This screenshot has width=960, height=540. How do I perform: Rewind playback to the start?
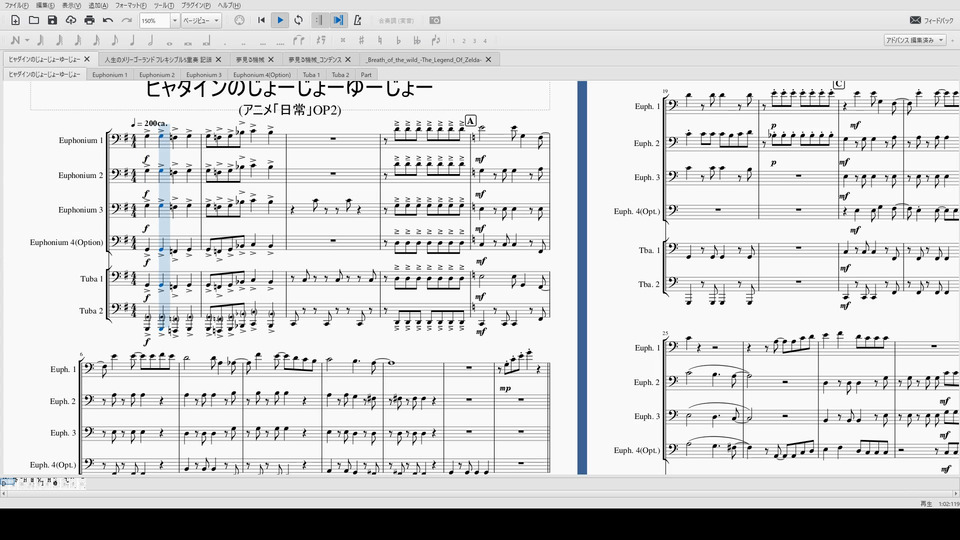(262, 20)
